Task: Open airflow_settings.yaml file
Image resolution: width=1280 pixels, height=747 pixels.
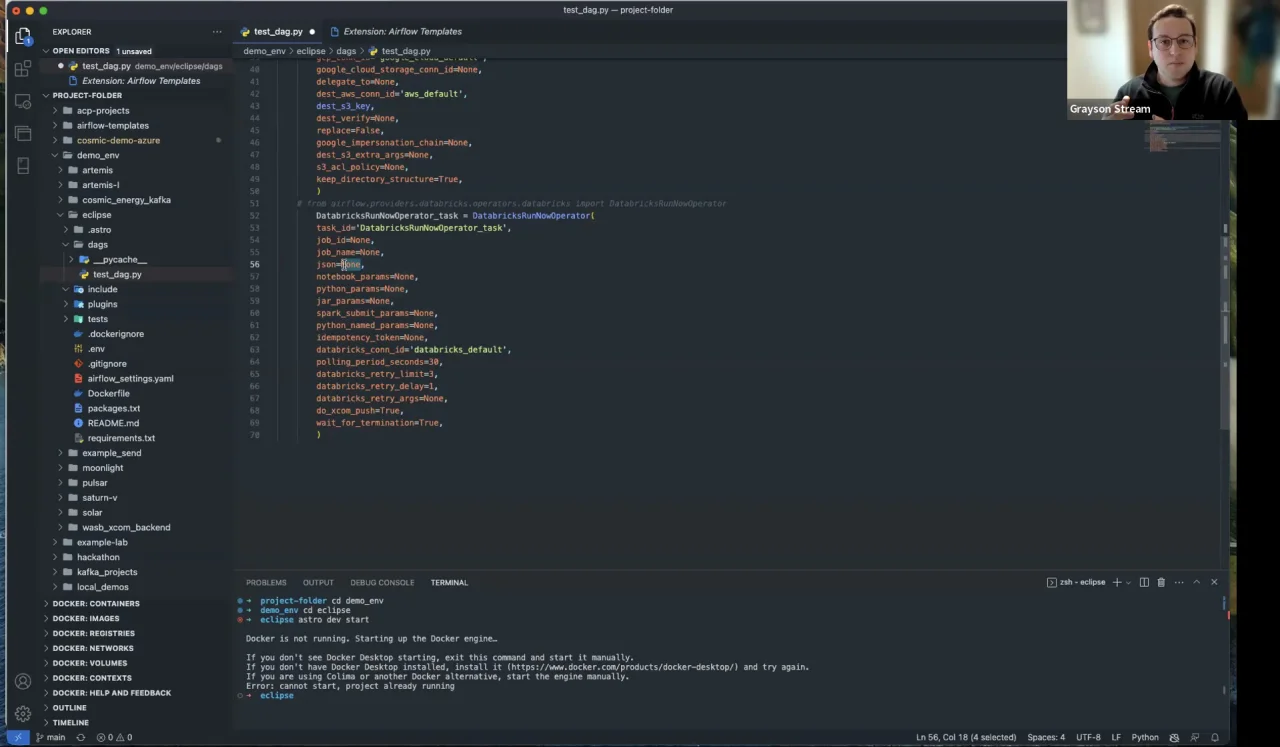Action: point(130,378)
